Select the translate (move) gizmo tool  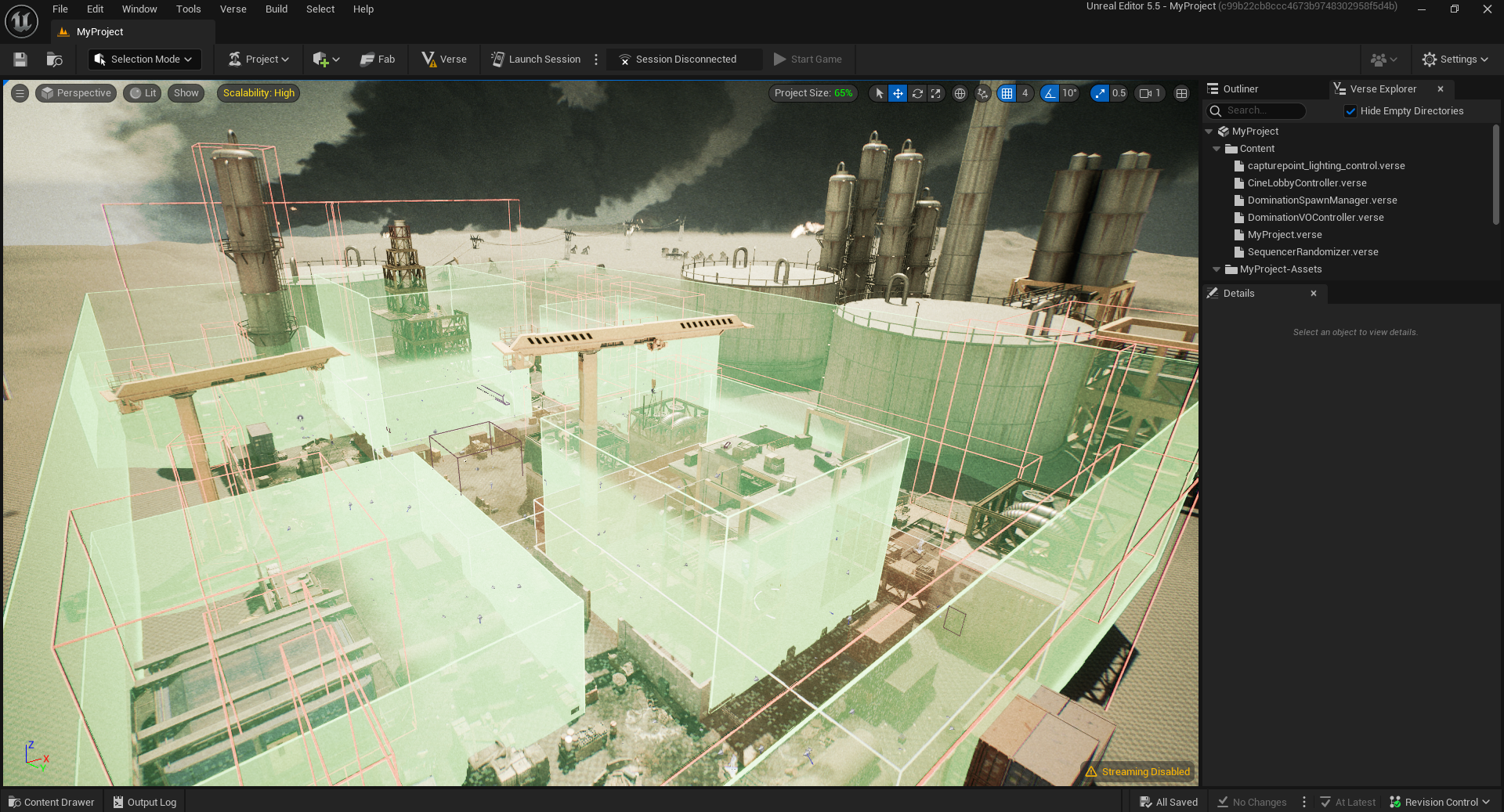click(x=898, y=93)
